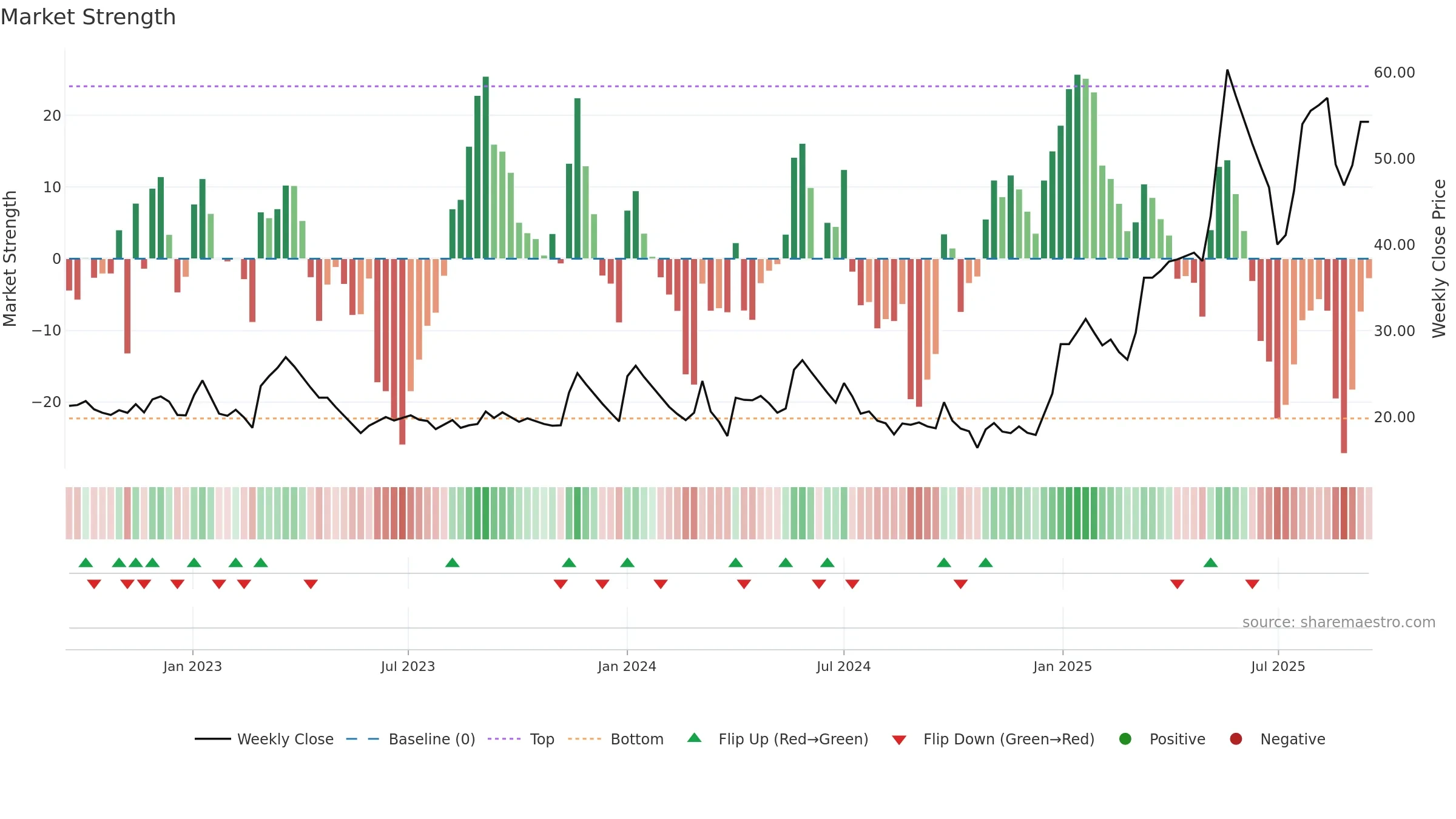Viewport: 1456px width, 819px height.
Task: Click the weekly close price peak near 60
Action: tap(1227, 70)
